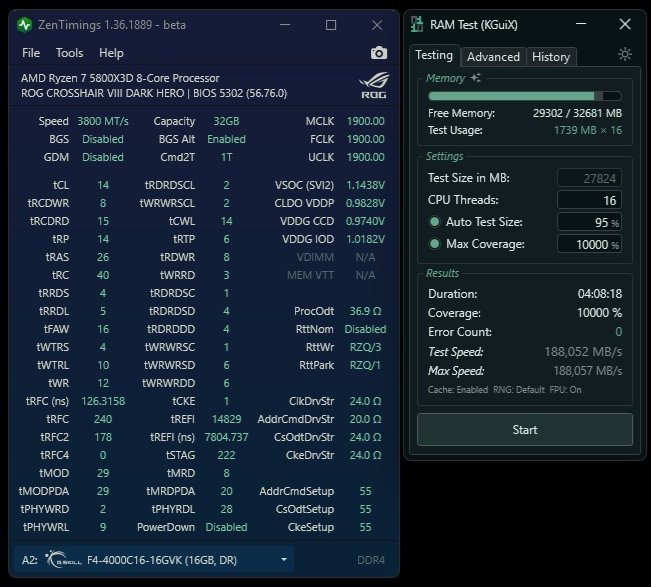The image size is (651, 587).
Task: Click the CPU Threads input field
Action: pos(589,200)
